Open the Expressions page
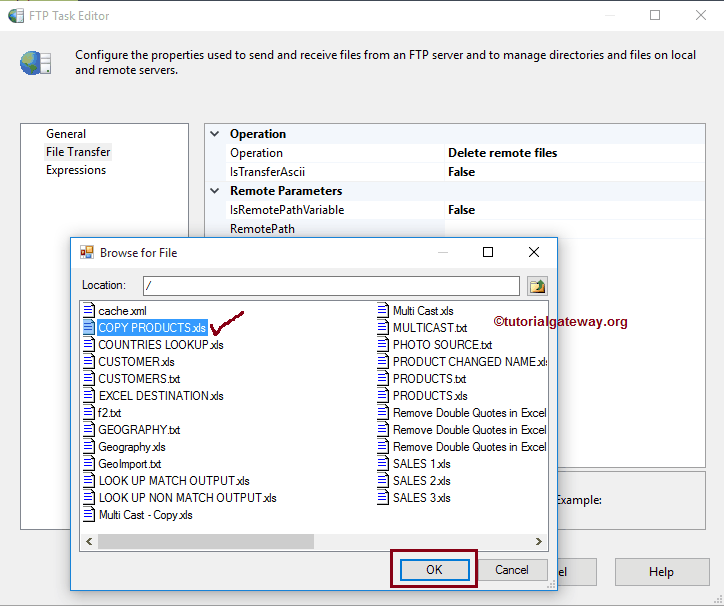 pos(76,170)
